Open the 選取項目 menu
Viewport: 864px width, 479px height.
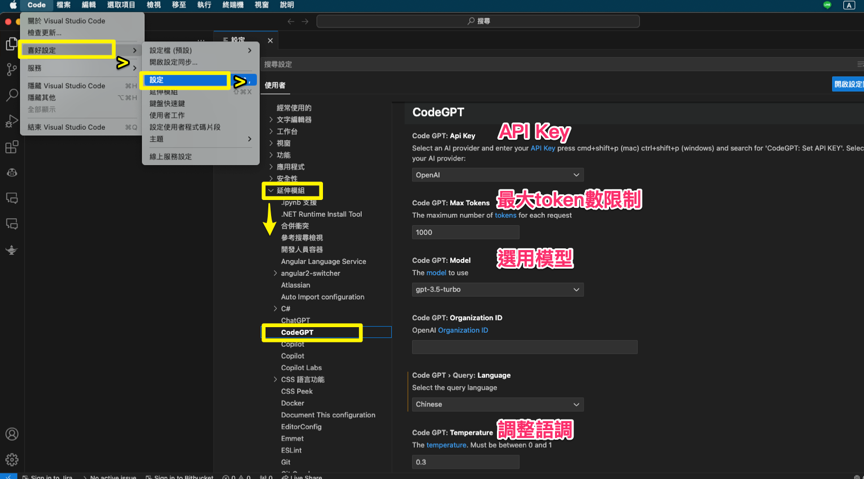(x=121, y=5)
